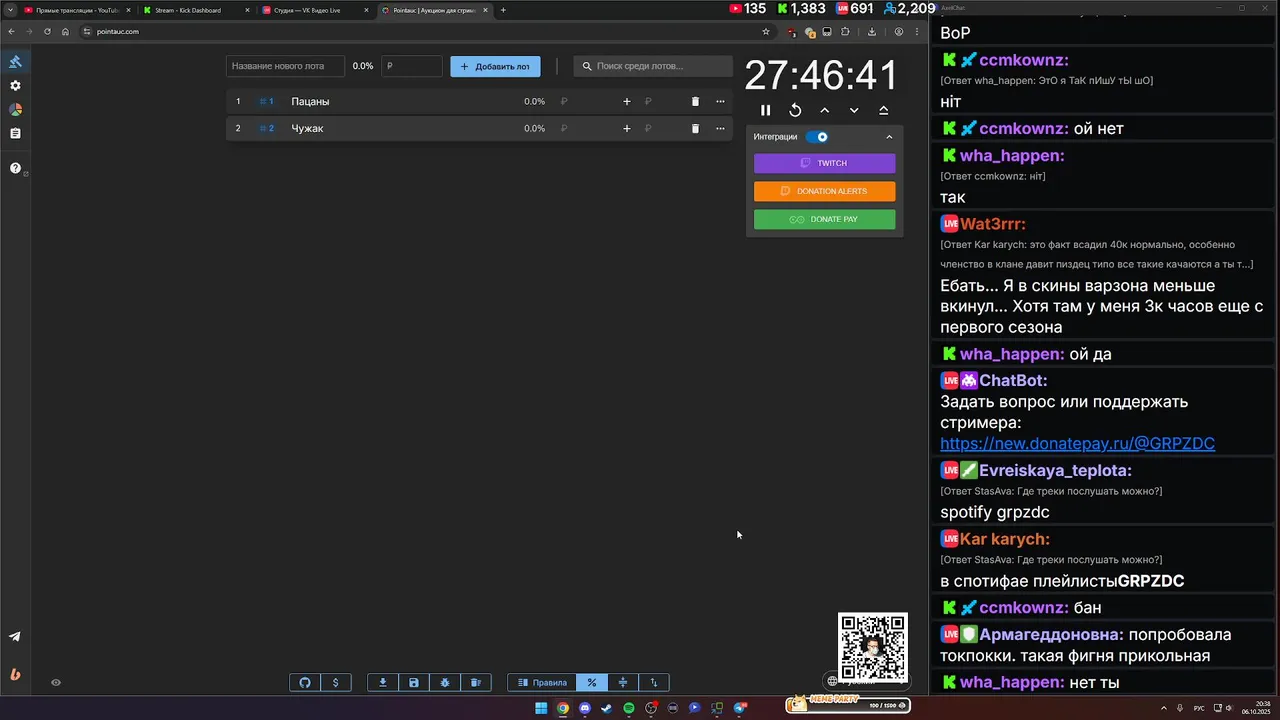Image resolution: width=1280 pixels, height=720 pixels.
Task: Connect Donate Pay integration
Action: [824, 219]
